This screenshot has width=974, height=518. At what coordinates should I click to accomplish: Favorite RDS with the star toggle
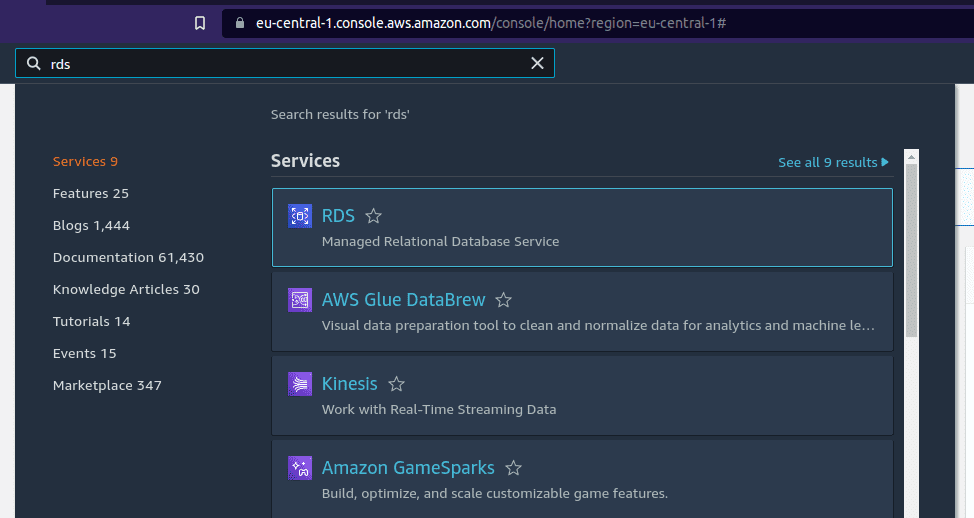tap(373, 216)
